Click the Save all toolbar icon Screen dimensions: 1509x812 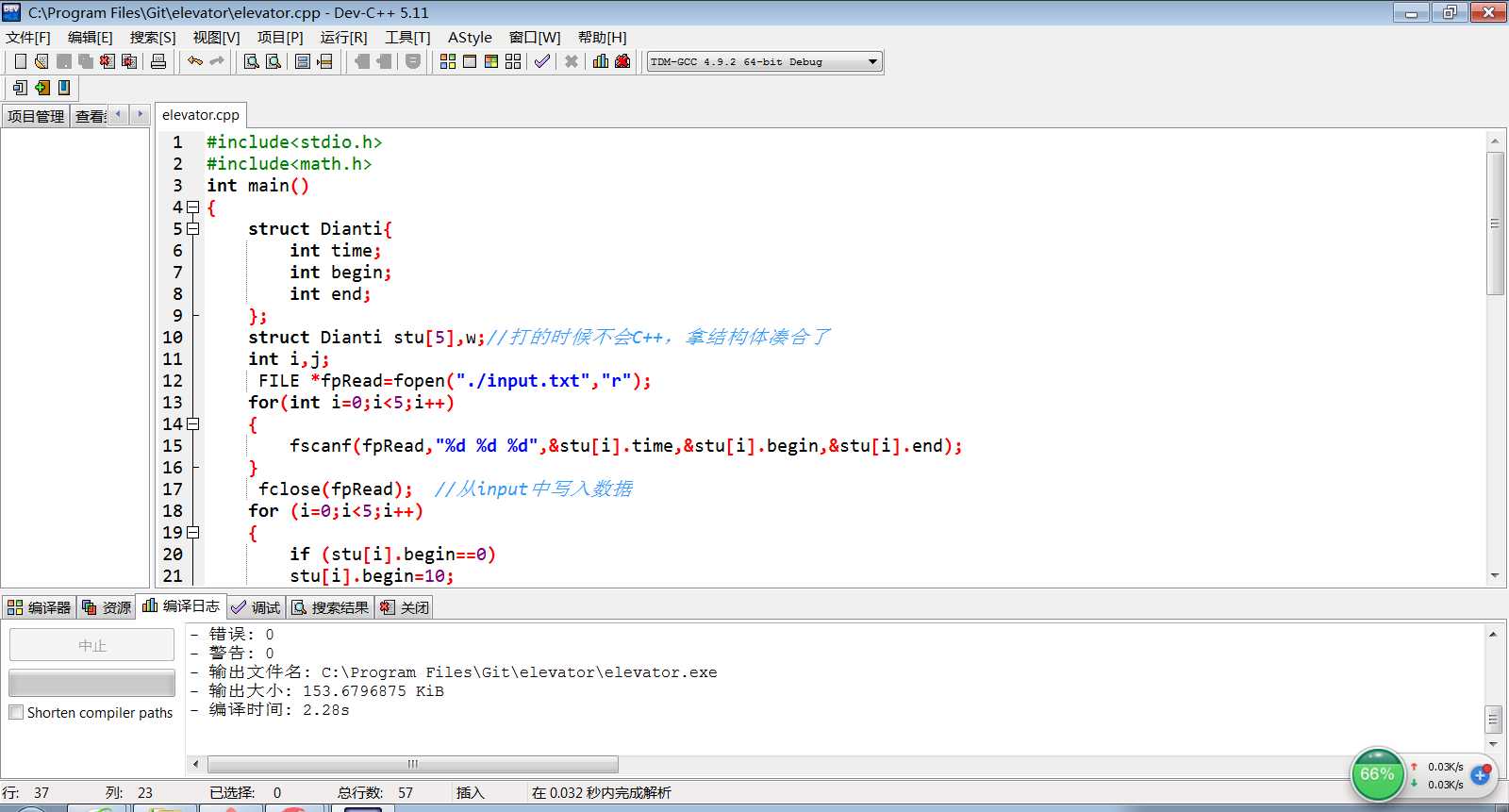click(85, 61)
